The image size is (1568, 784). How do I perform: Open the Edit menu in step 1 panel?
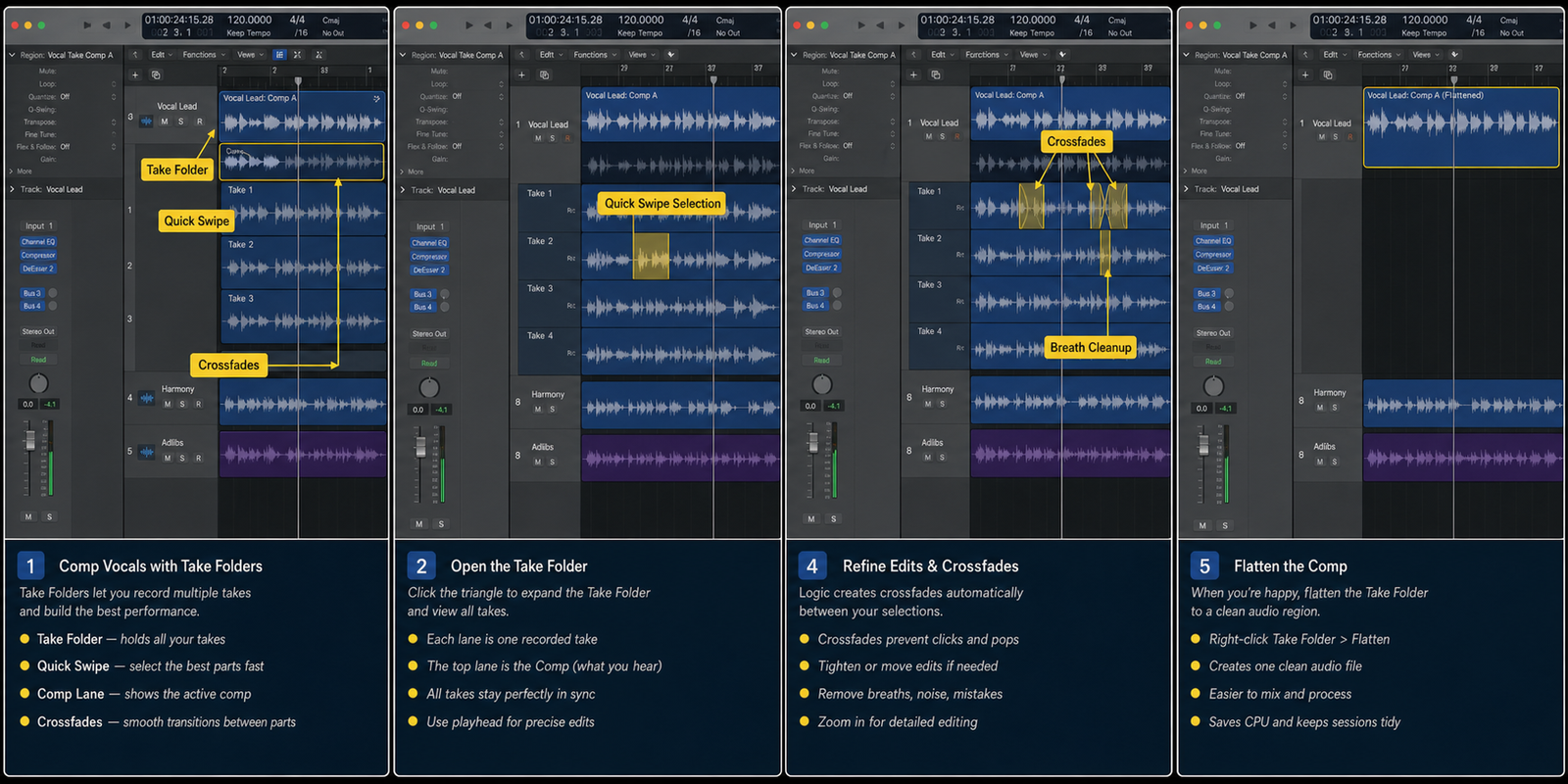[161, 55]
